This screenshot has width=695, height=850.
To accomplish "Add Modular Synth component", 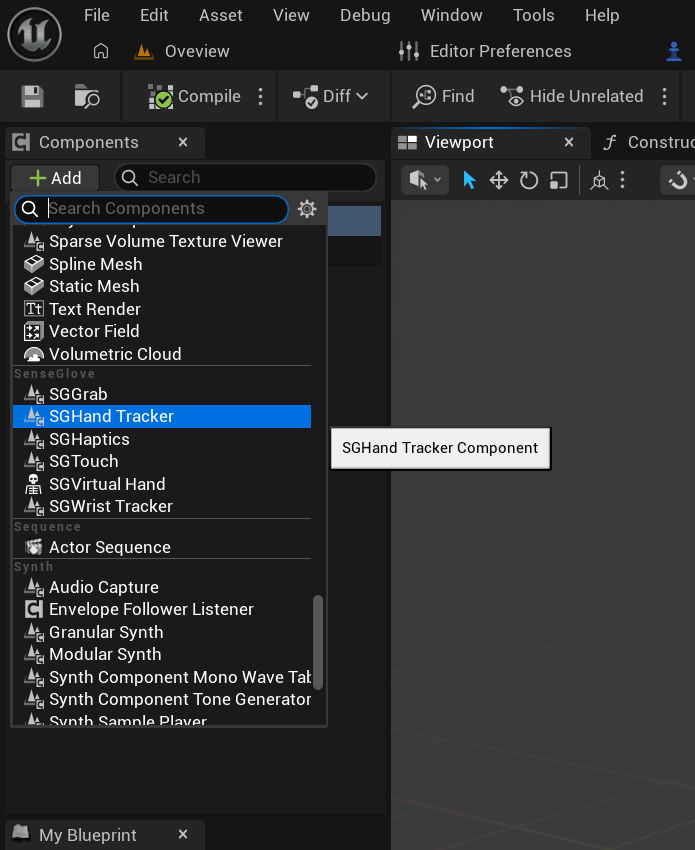I will [x=162, y=654].
